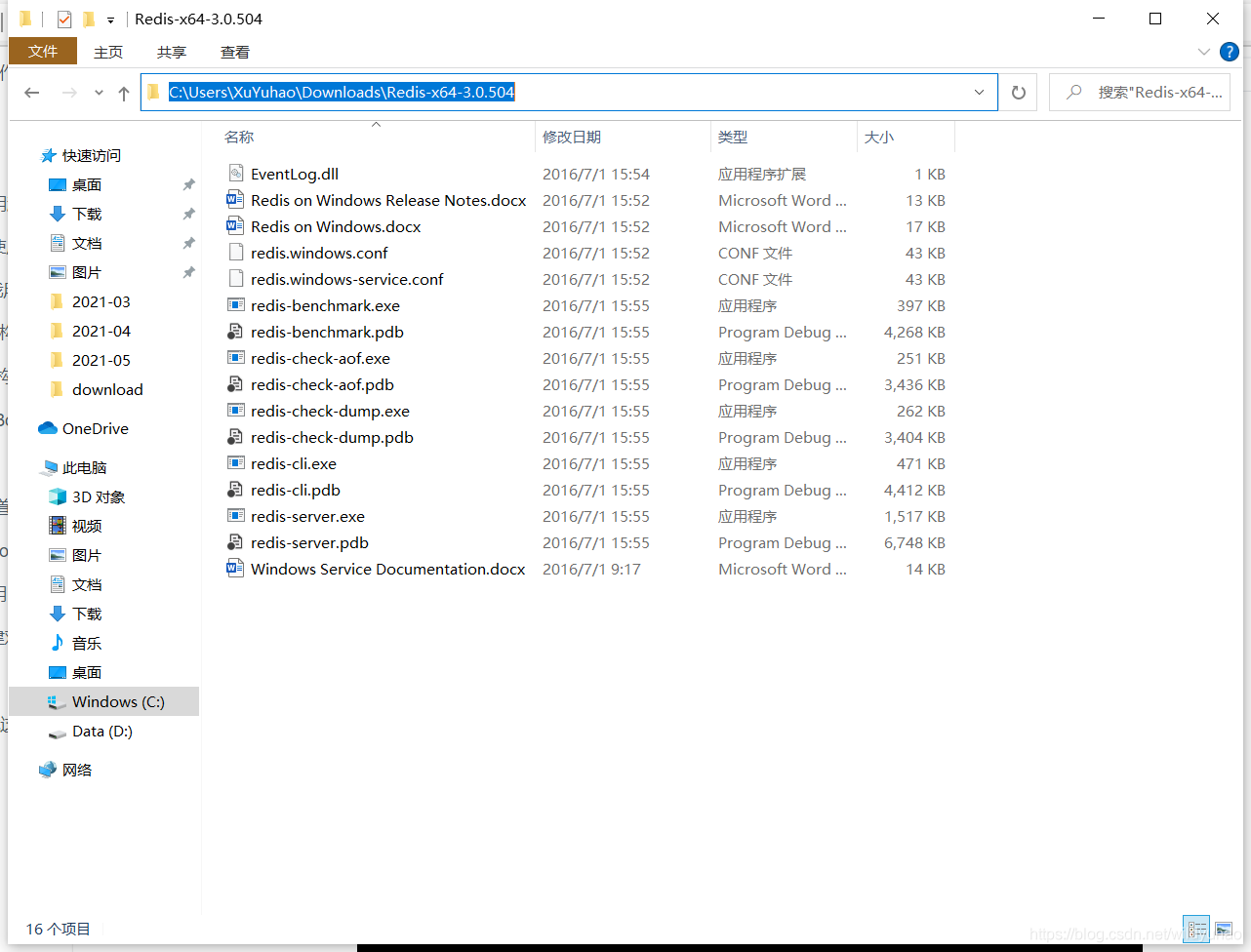Open the 文件 menu tab

pyautogui.click(x=43, y=52)
